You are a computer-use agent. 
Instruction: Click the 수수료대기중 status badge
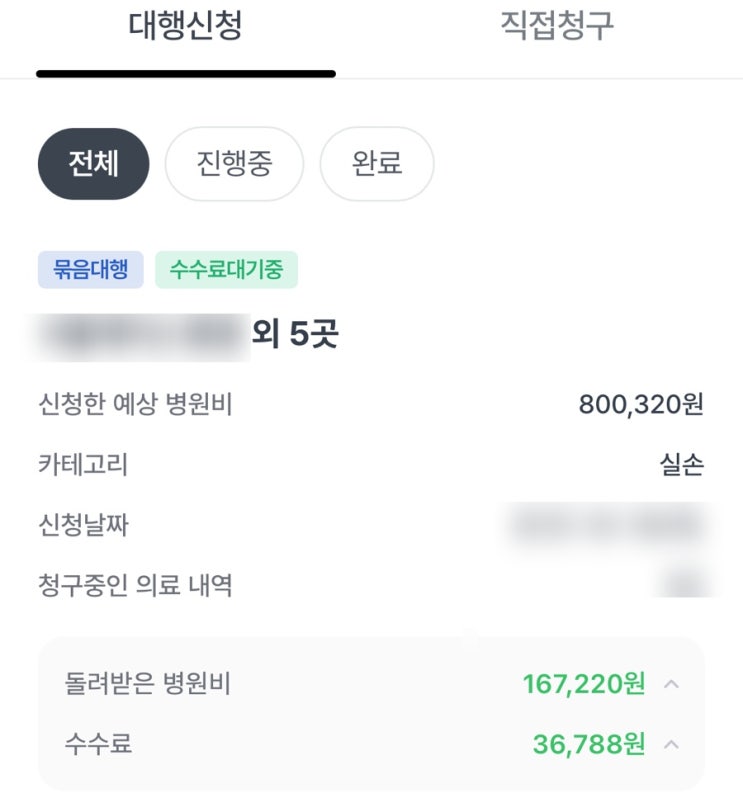(226, 270)
